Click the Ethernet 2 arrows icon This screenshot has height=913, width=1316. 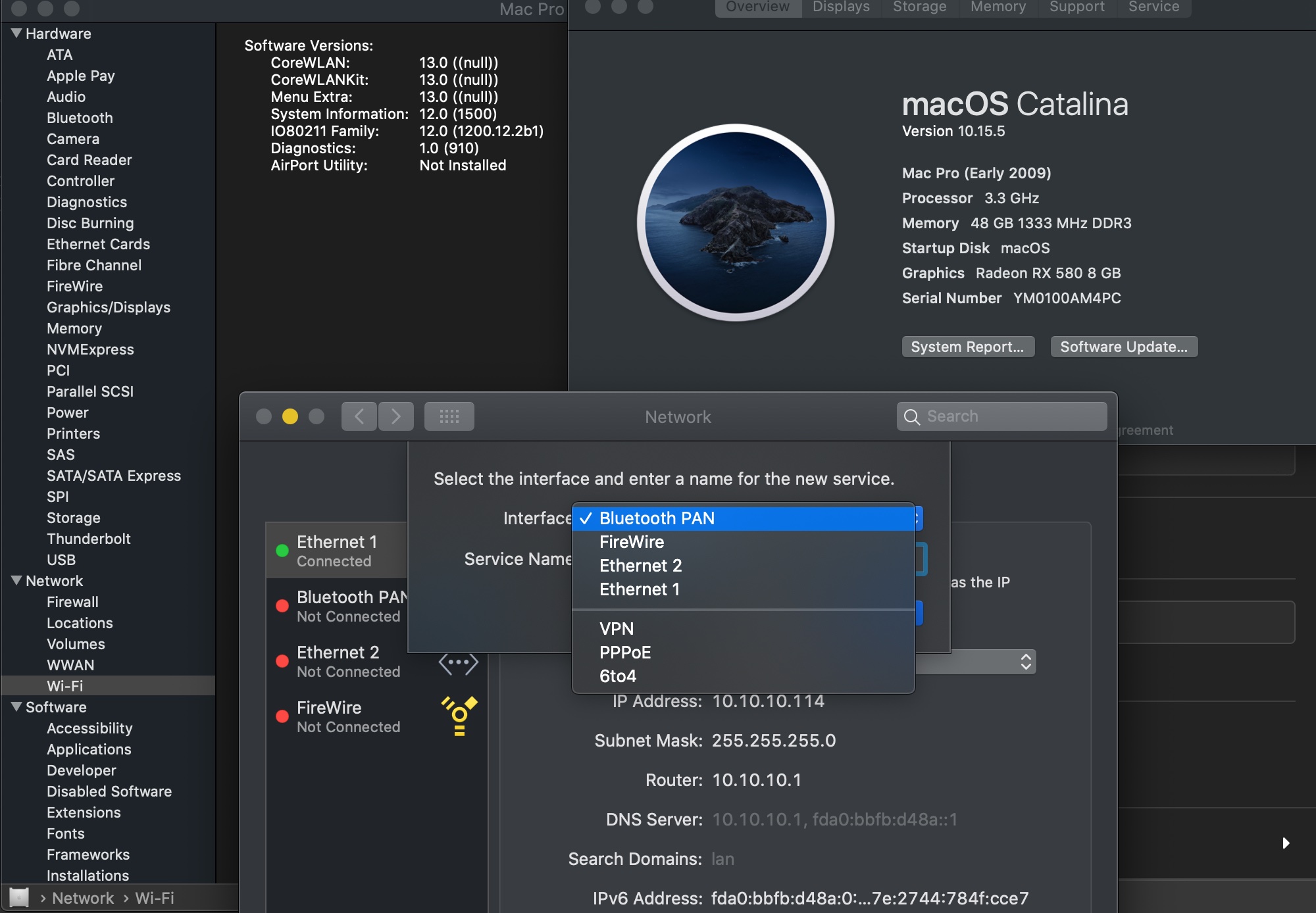tap(459, 663)
